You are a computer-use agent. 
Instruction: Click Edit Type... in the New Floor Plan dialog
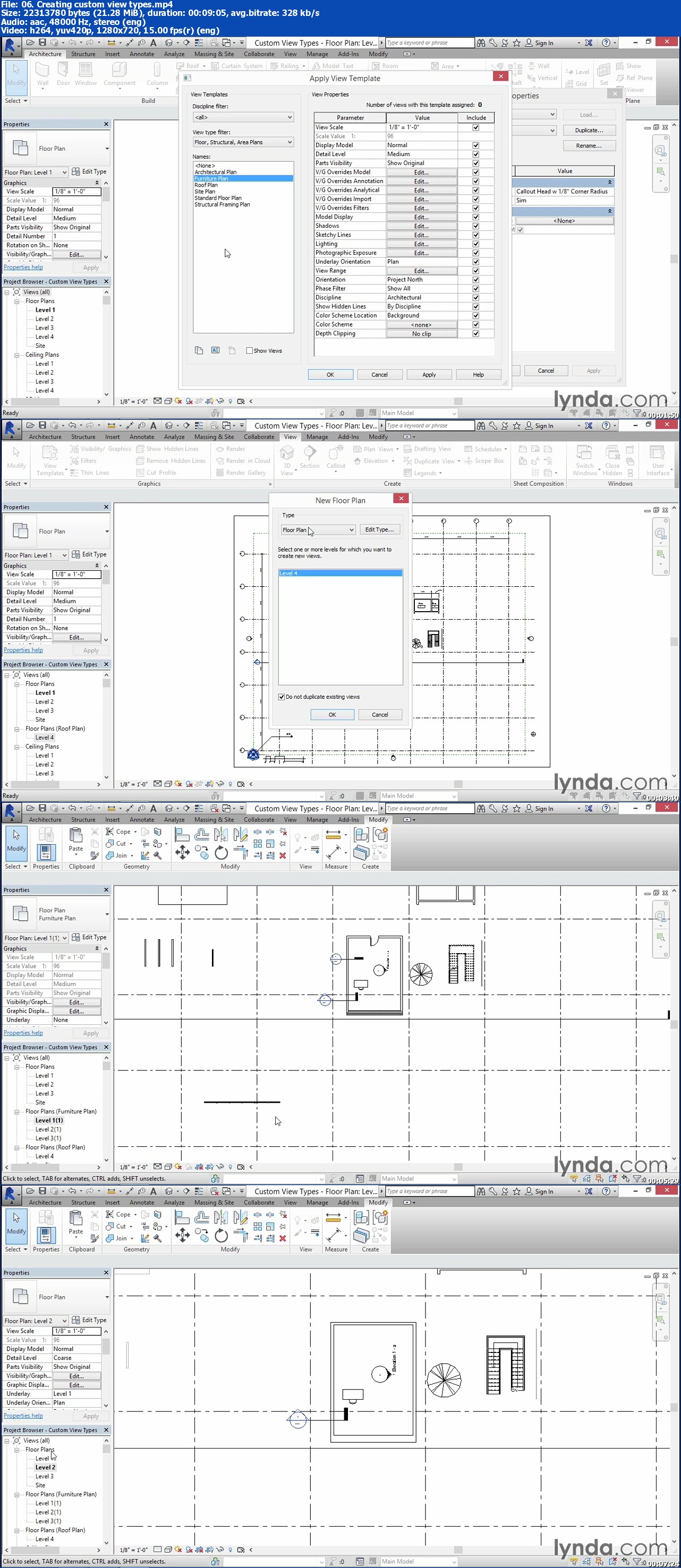click(x=379, y=529)
